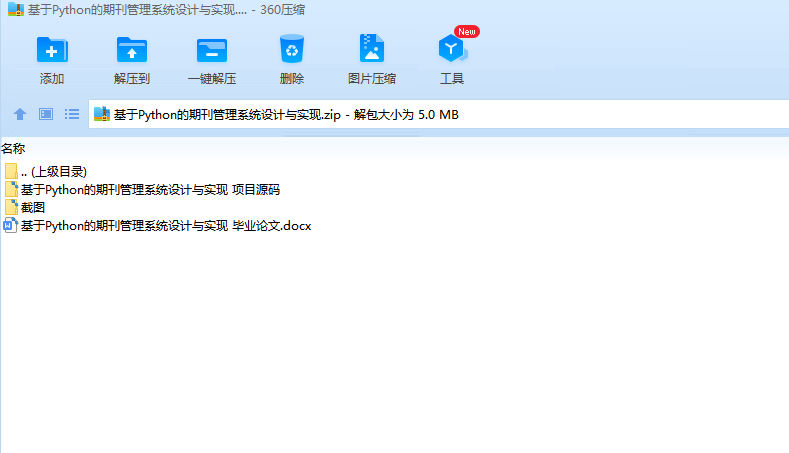This screenshot has width=789, height=453.
Task: Open the 工具 (Tools) icon with New badge
Action: (x=452, y=48)
